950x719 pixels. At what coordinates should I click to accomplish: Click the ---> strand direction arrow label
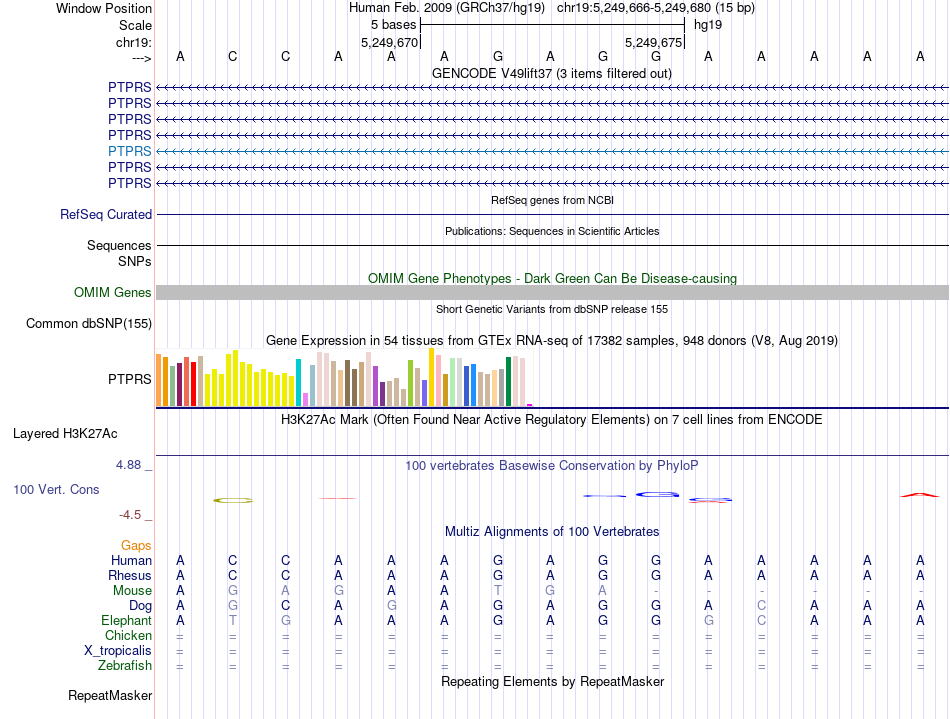141,58
